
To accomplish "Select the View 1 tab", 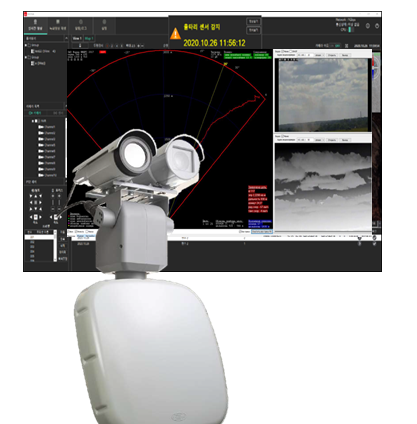I will pyautogui.click(x=77, y=38).
